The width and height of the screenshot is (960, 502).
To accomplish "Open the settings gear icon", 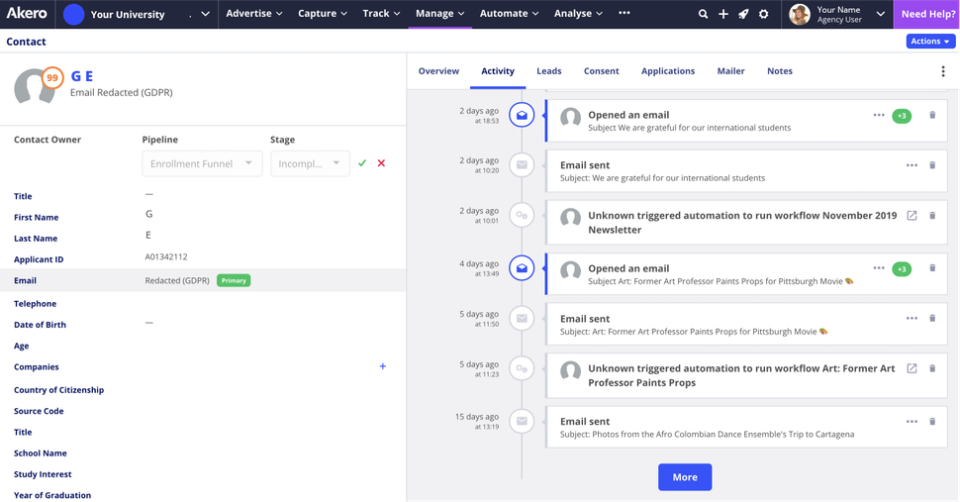I will click(x=763, y=13).
